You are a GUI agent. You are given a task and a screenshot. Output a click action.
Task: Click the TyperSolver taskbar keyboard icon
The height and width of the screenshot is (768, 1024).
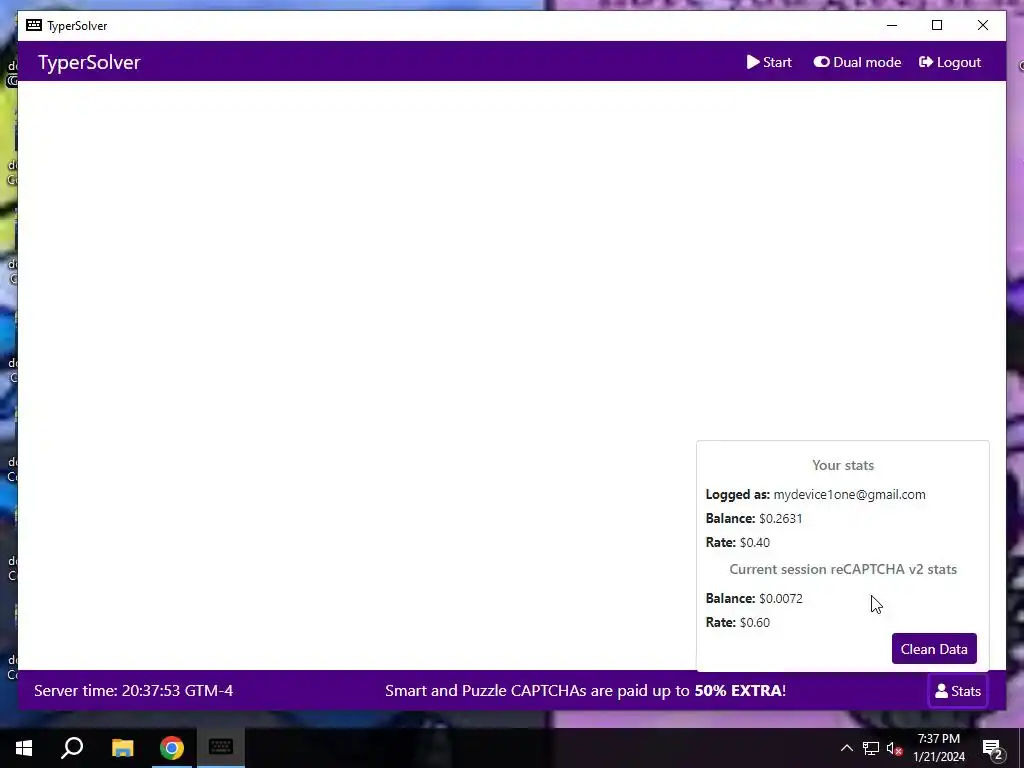point(221,748)
